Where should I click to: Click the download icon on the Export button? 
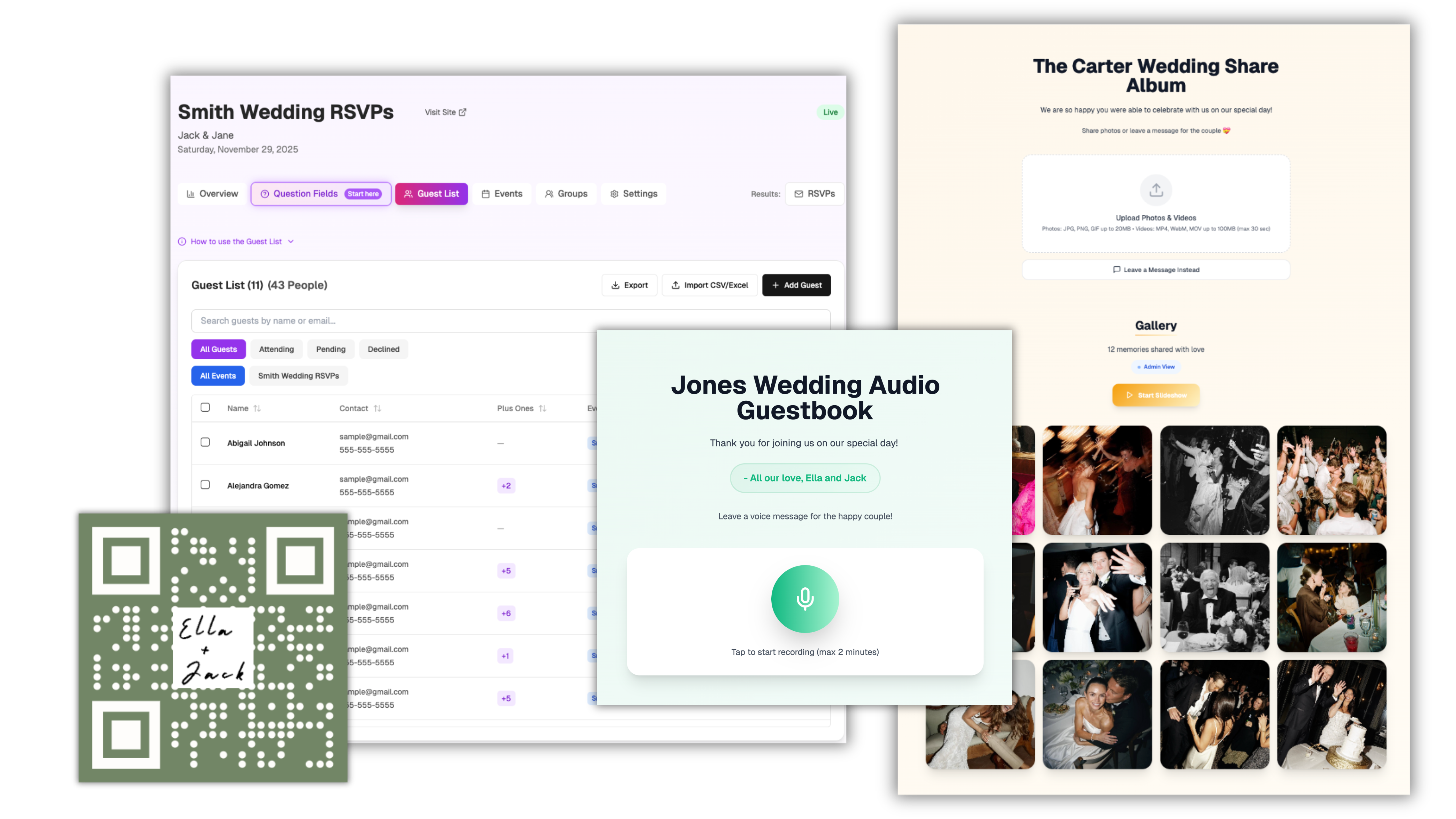point(615,285)
